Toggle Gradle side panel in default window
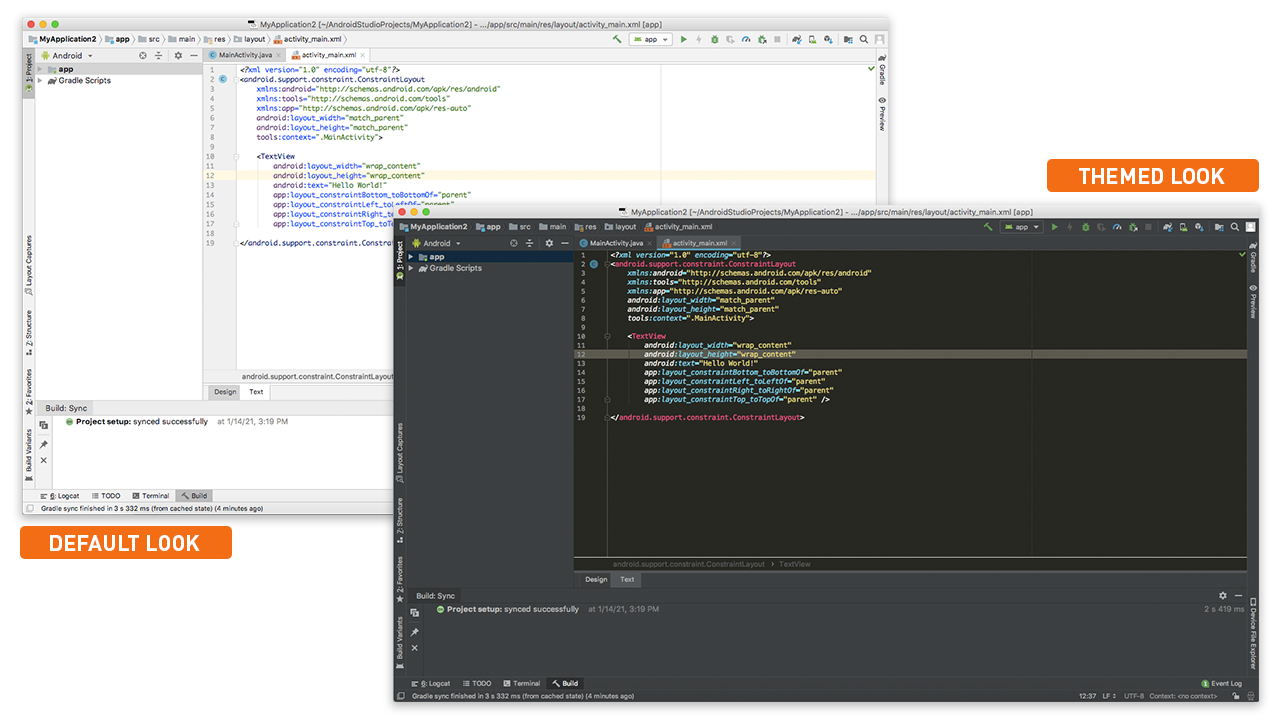This screenshot has width=1280, height=720. [882, 71]
